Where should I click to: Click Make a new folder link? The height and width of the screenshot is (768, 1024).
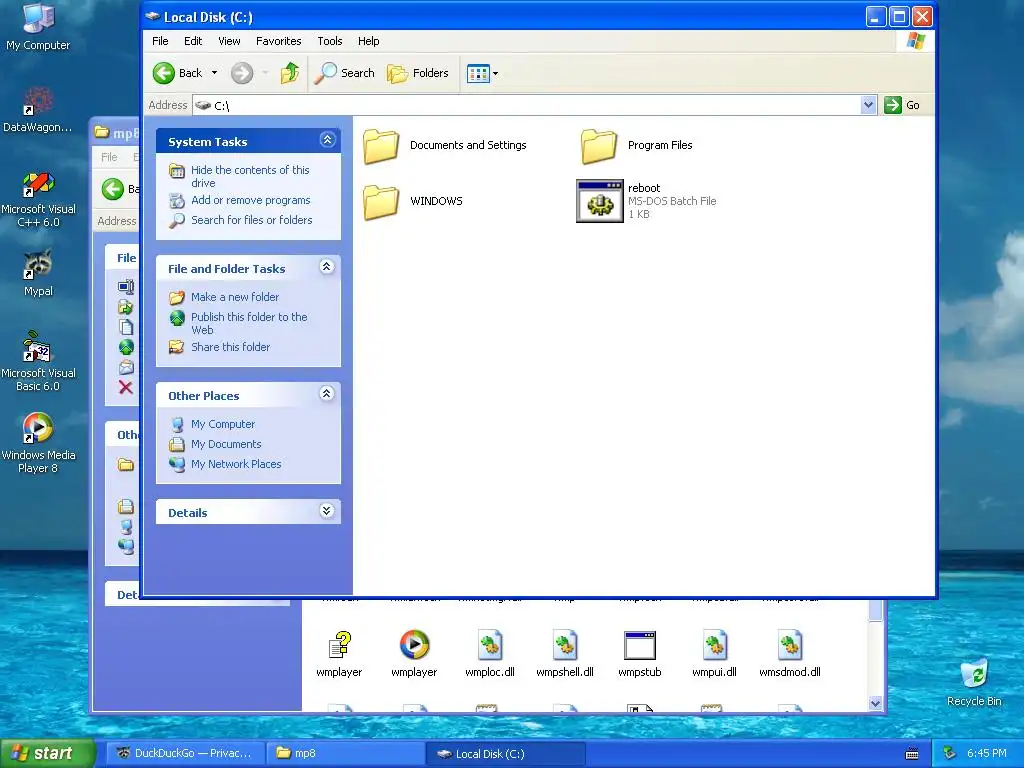[235, 297]
